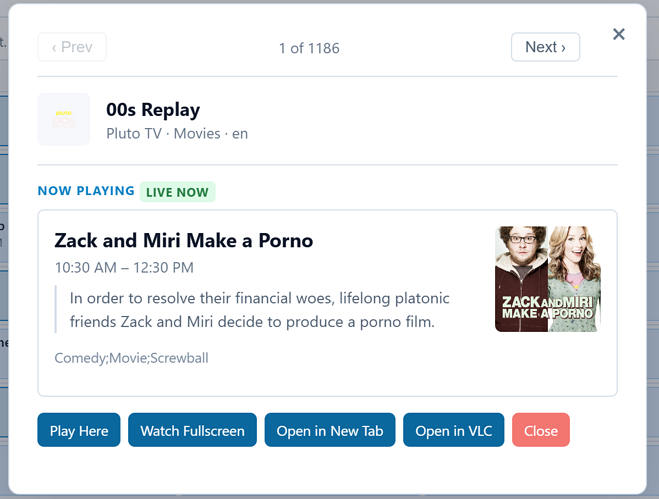Click the 1 of 1186 counter
This screenshot has height=499, width=659.
(309, 48)
